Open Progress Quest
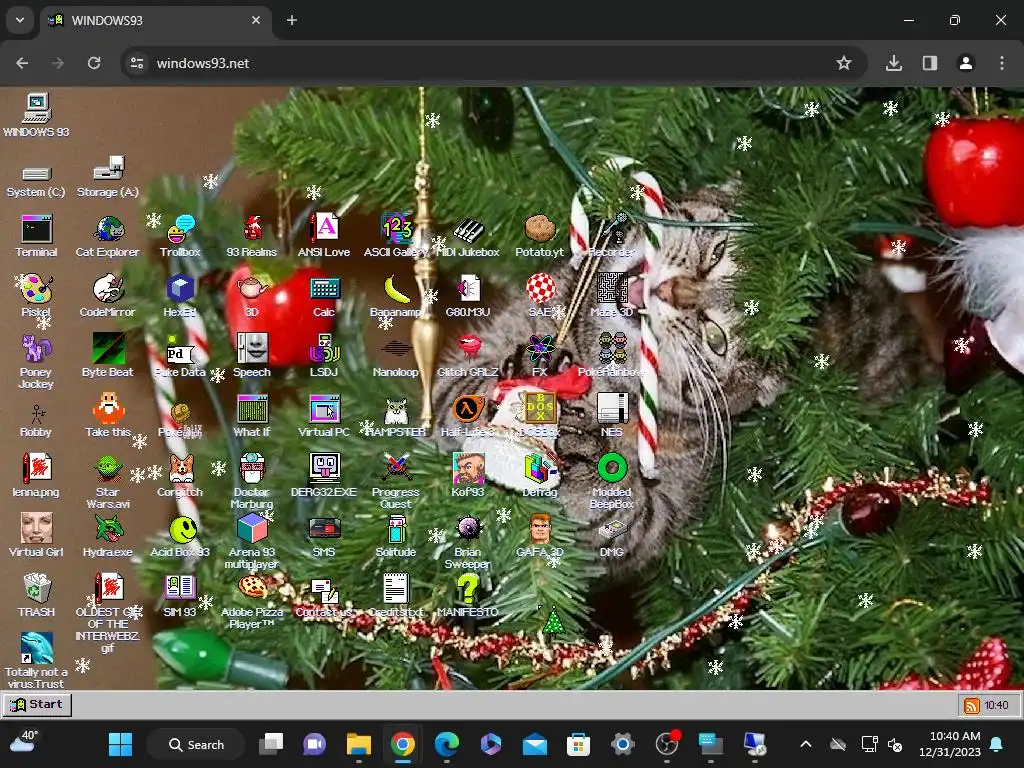Screen dimensions: 1024x768 (396, 470)
